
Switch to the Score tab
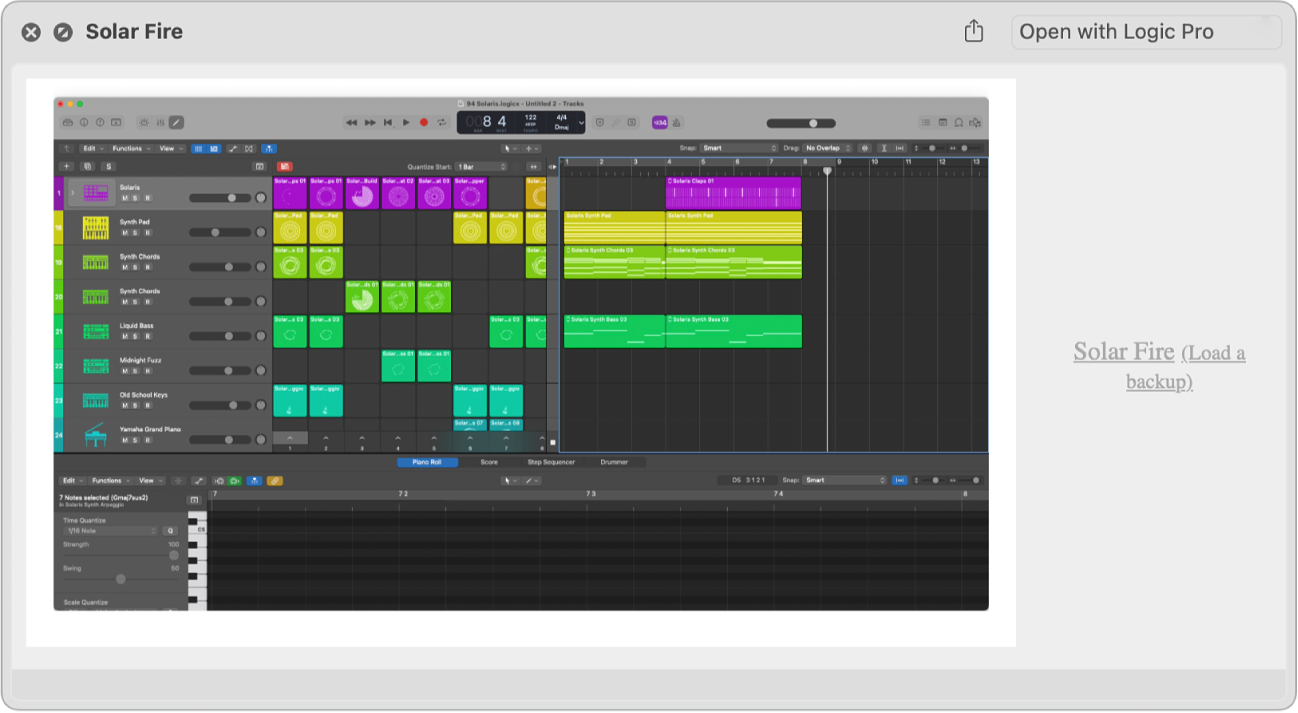[489, 463]
